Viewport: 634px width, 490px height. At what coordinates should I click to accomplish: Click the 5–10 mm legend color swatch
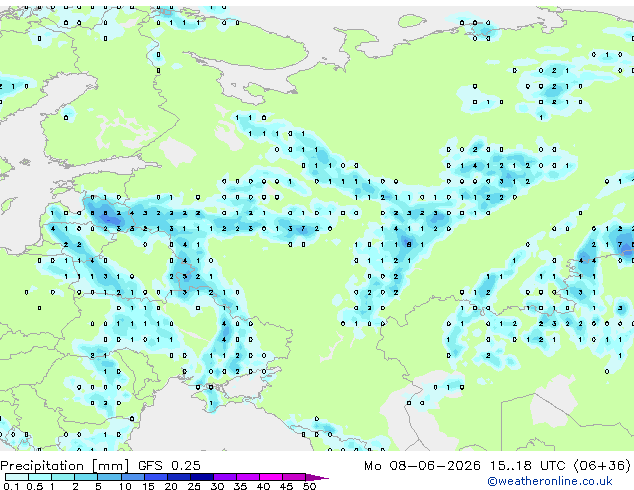pos(109,477)
